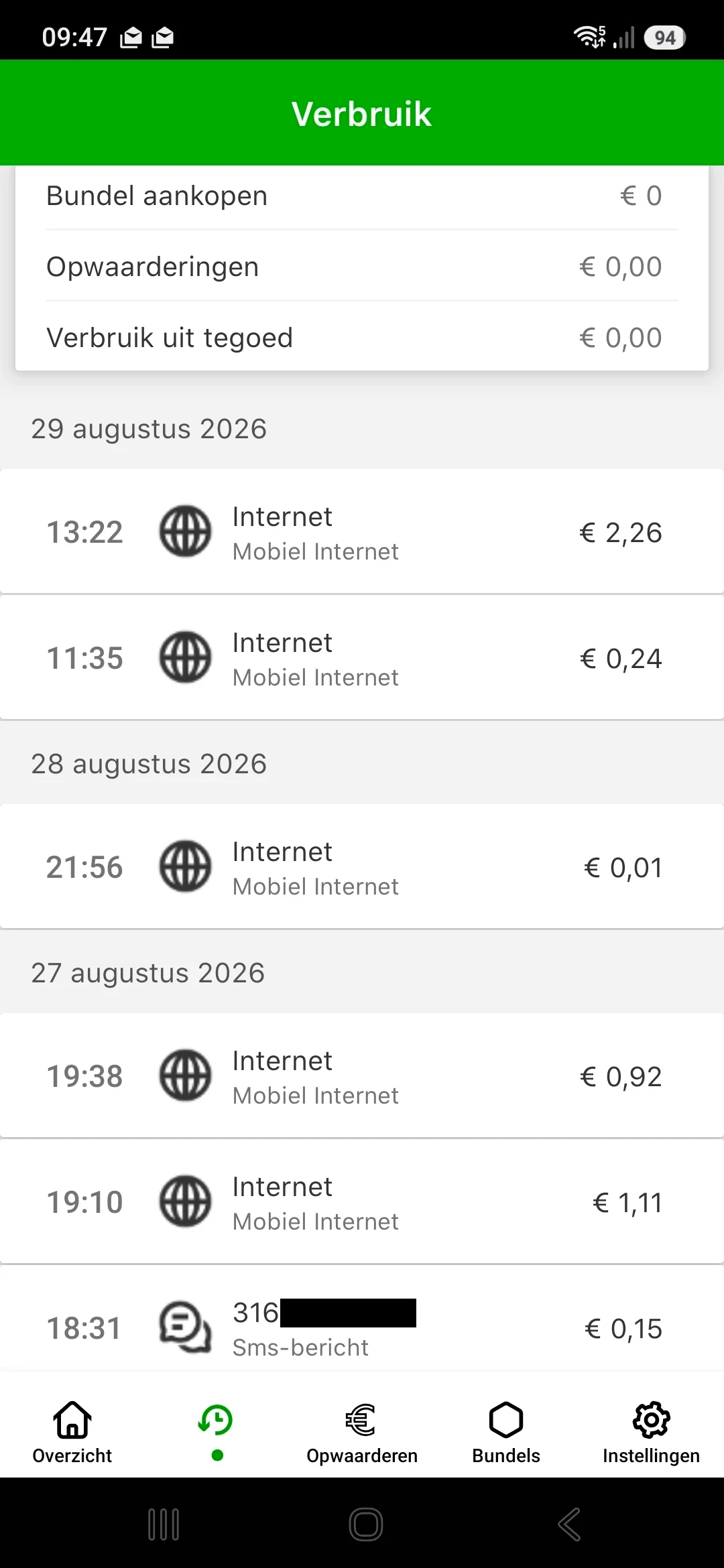724x1568 pixels.
Task: Tap the Sms-bericht chat bubble icon
Action: 185,1327
